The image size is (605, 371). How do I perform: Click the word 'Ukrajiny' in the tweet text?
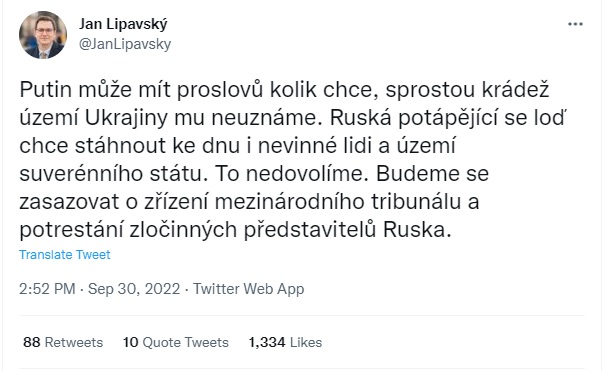pyautogui.click(x=126, y=118)
